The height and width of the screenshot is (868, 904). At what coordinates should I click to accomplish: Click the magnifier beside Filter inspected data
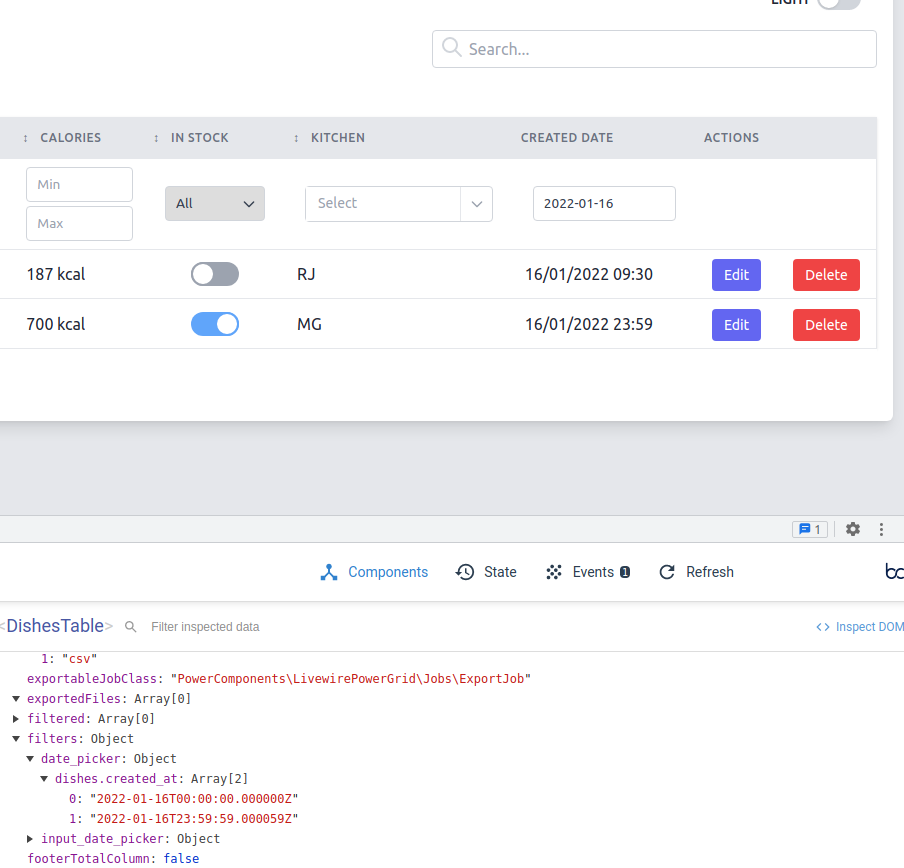[131, 626]
